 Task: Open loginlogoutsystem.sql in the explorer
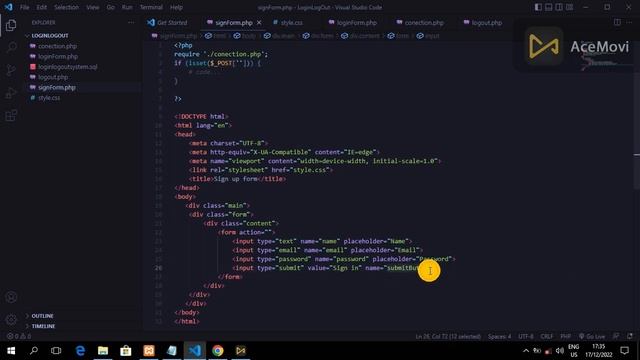(67, 67)
